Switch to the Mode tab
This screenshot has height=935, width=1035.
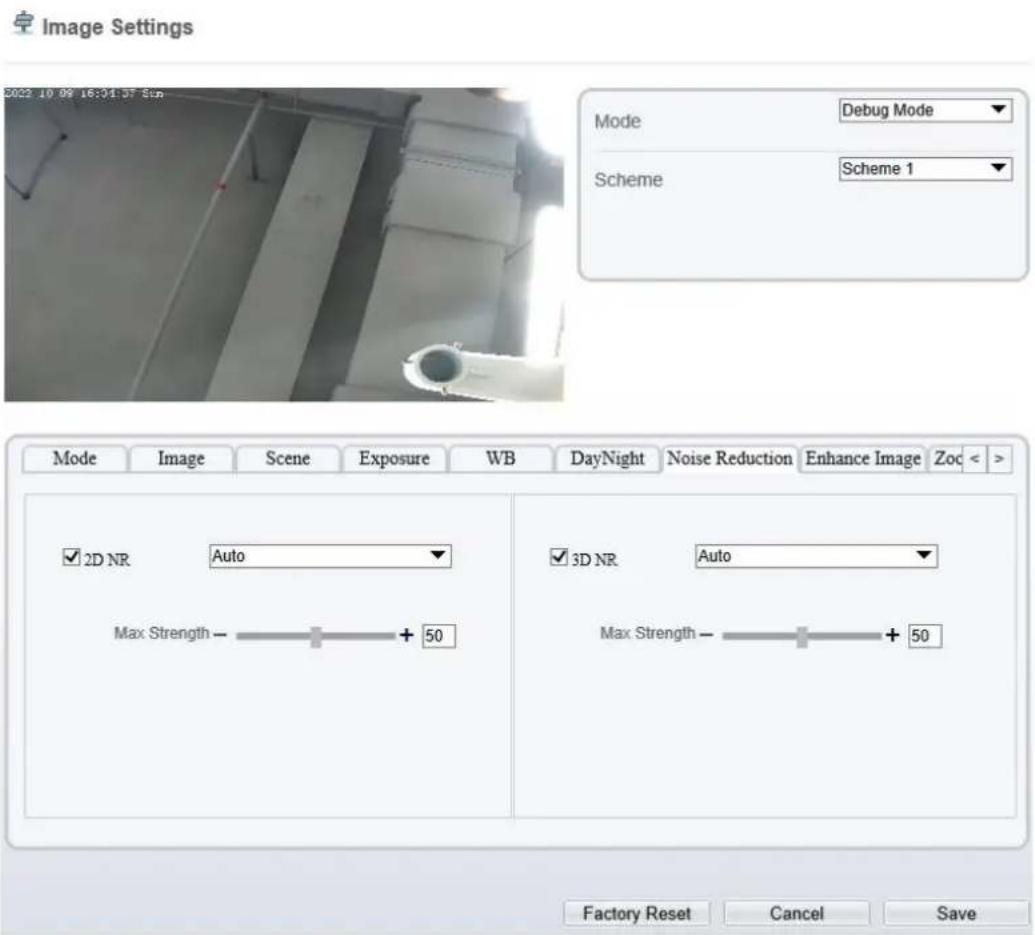pyautogui.click(x=75, y=459)
